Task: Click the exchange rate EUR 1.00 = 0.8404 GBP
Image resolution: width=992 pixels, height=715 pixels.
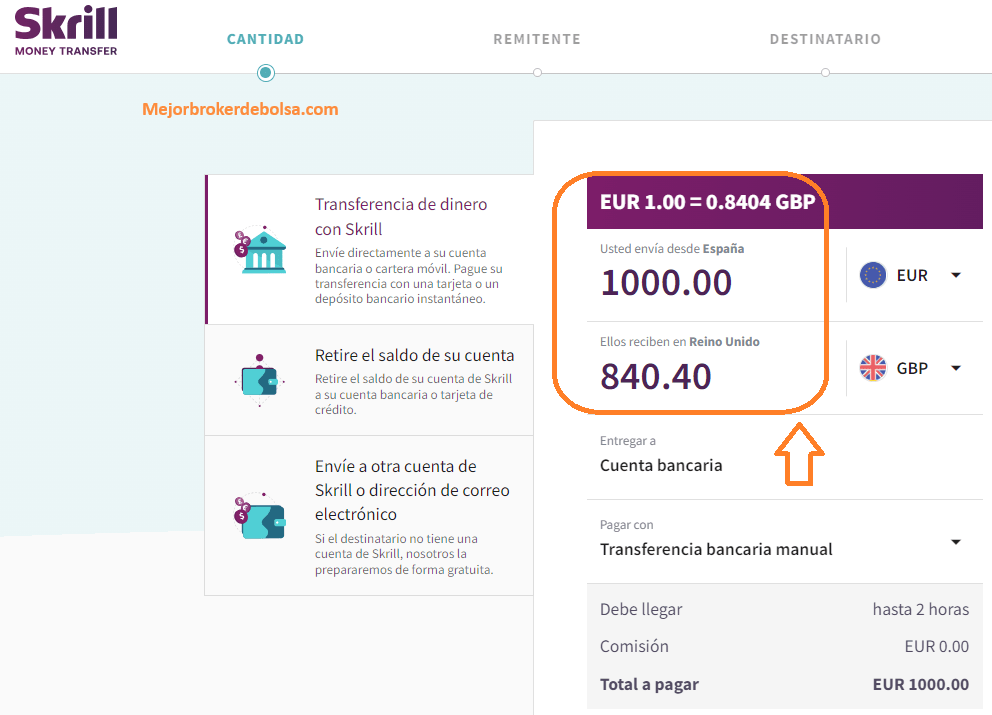Action: (707, 202)
